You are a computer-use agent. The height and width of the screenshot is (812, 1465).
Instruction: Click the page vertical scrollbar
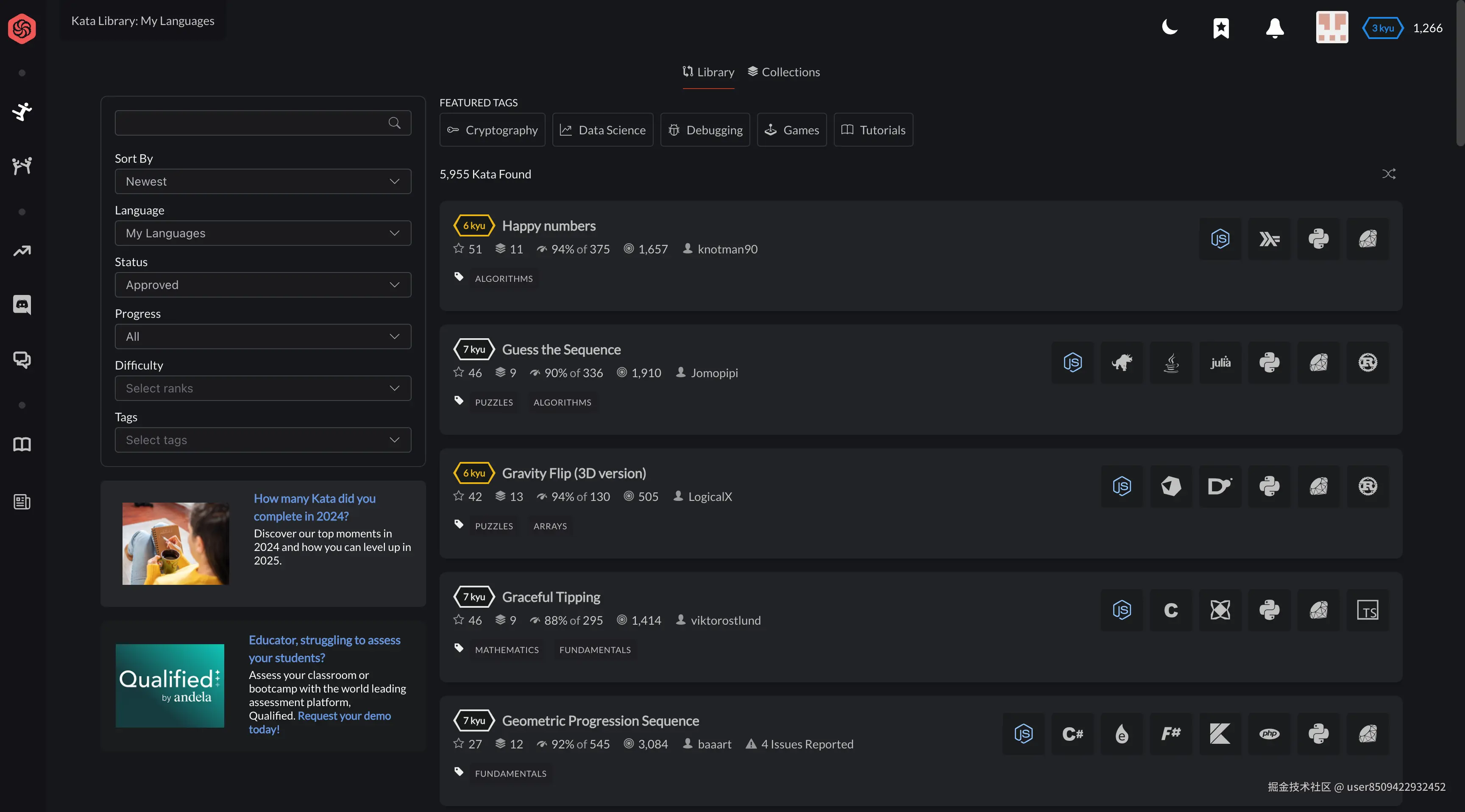point(1459,74)
